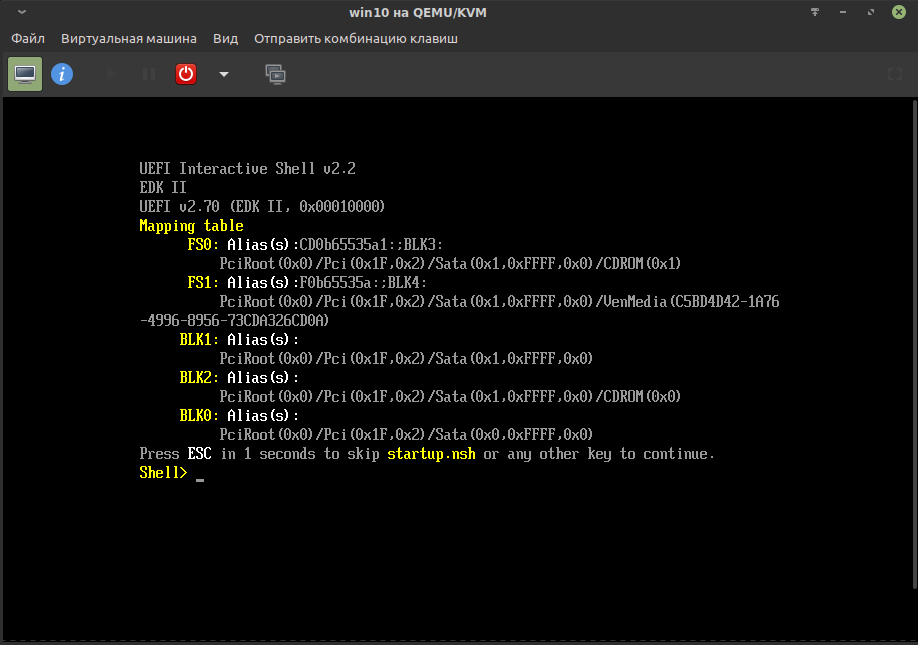Open the VM snapshots manager
The image size is (918, 645).
275,74
